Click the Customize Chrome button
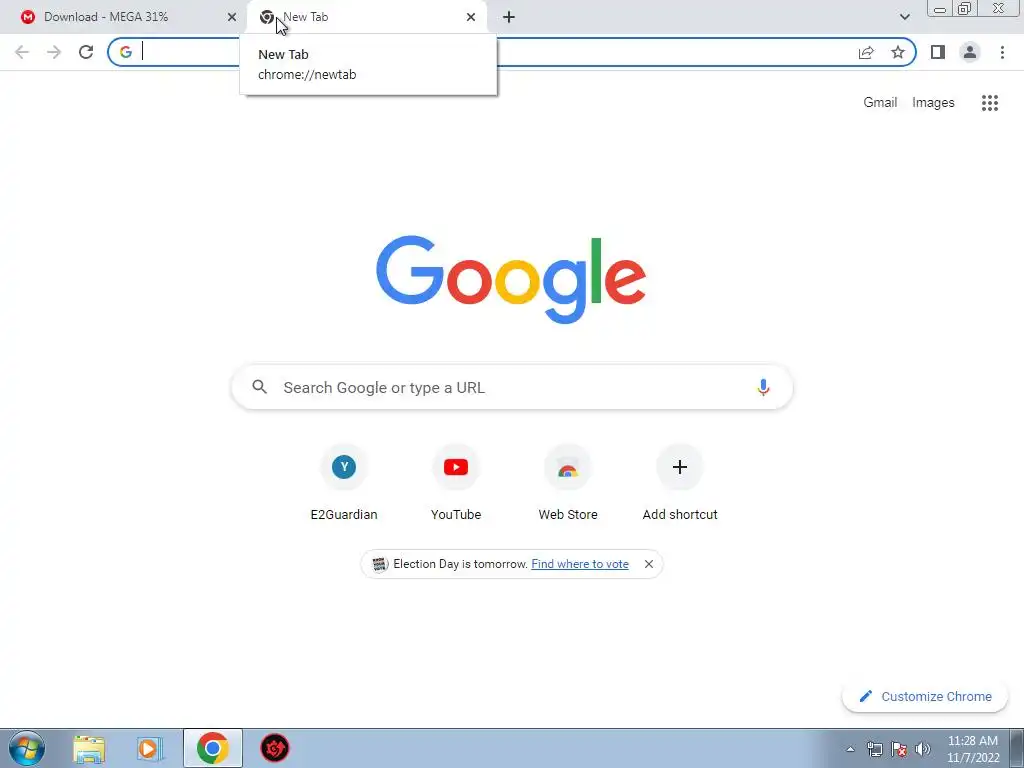The width and height of the screenshot is (1024, 768). pyautogui.click(x=925, y=696)
